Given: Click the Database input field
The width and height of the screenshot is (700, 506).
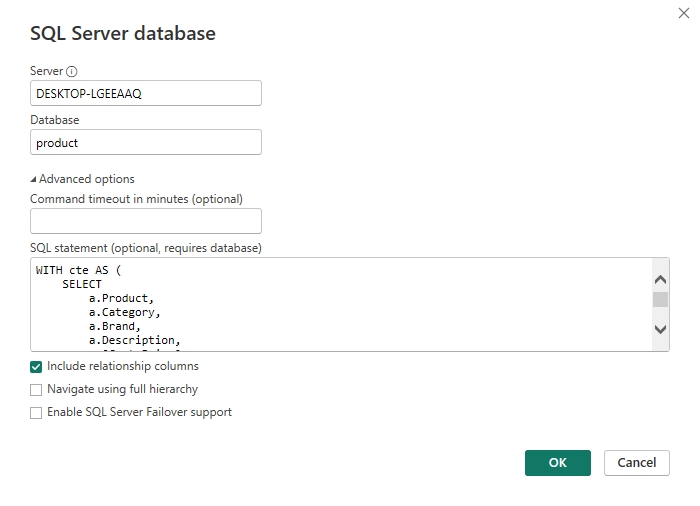Looking at the screenshot, I should pyautogui.click(x=146, y=142).
